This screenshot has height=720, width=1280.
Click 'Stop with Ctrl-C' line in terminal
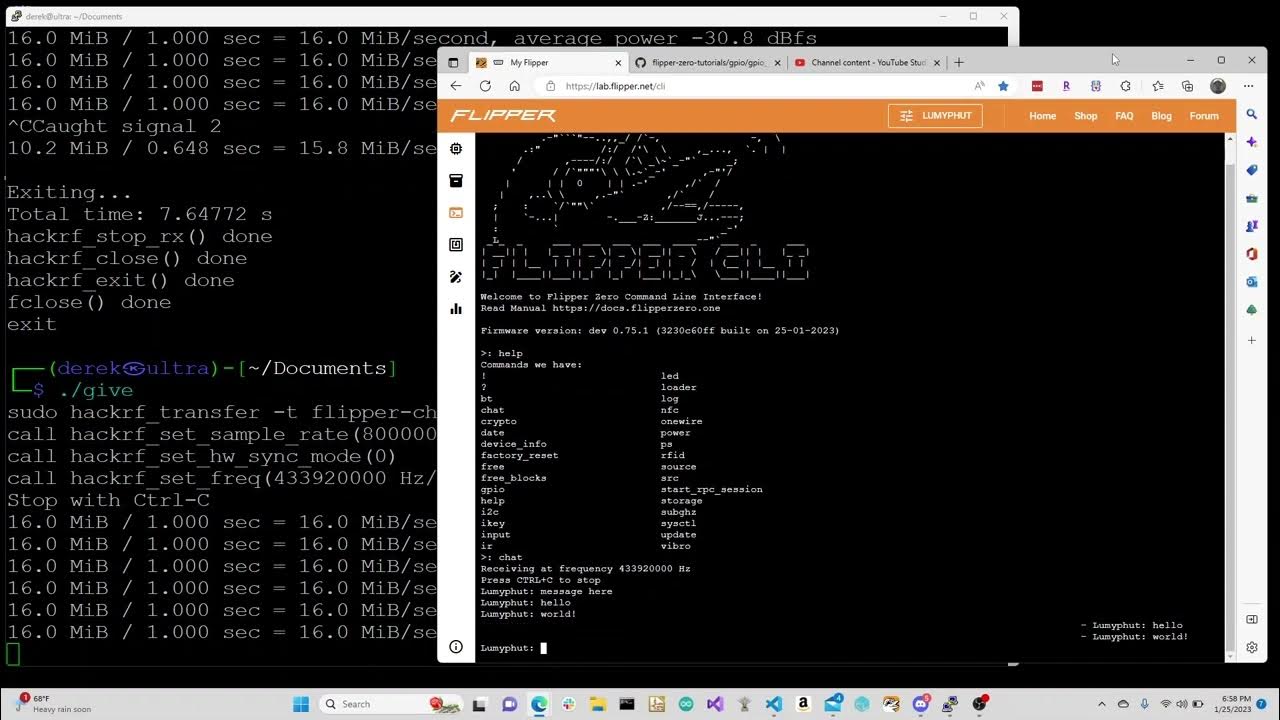(x=108, y=500)
